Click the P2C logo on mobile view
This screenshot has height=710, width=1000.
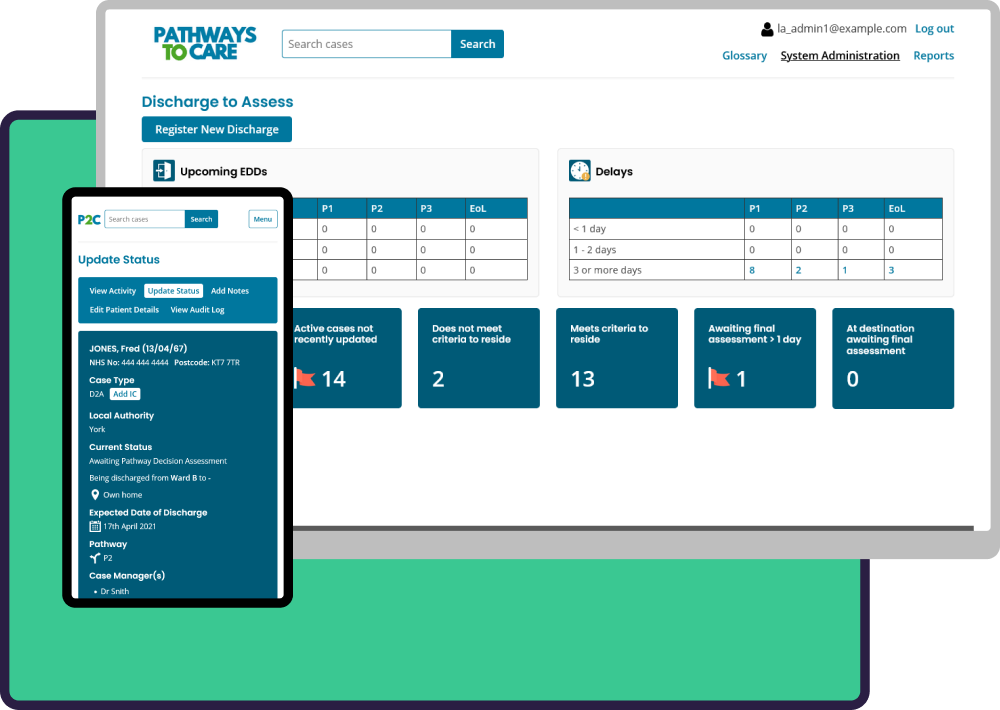point(89,219)
